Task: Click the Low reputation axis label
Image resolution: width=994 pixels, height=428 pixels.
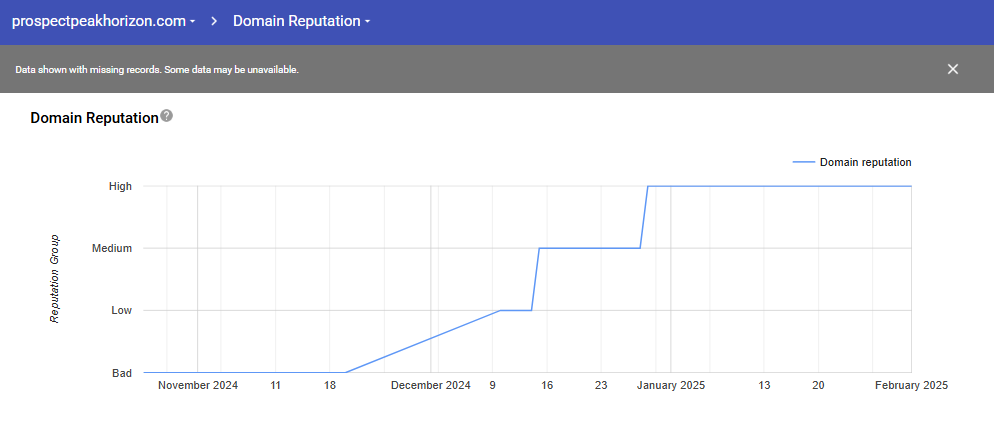Action: pos(121,310)
